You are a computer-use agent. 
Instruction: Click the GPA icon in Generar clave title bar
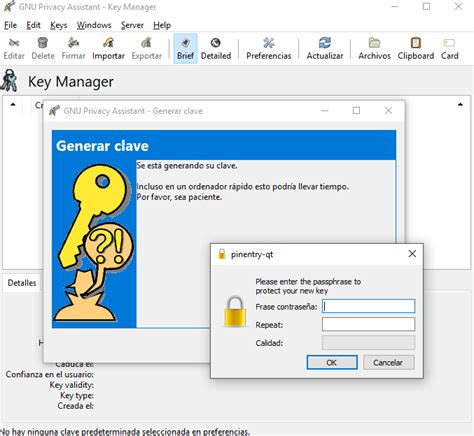pyautogui.click(x=54, y=110)
